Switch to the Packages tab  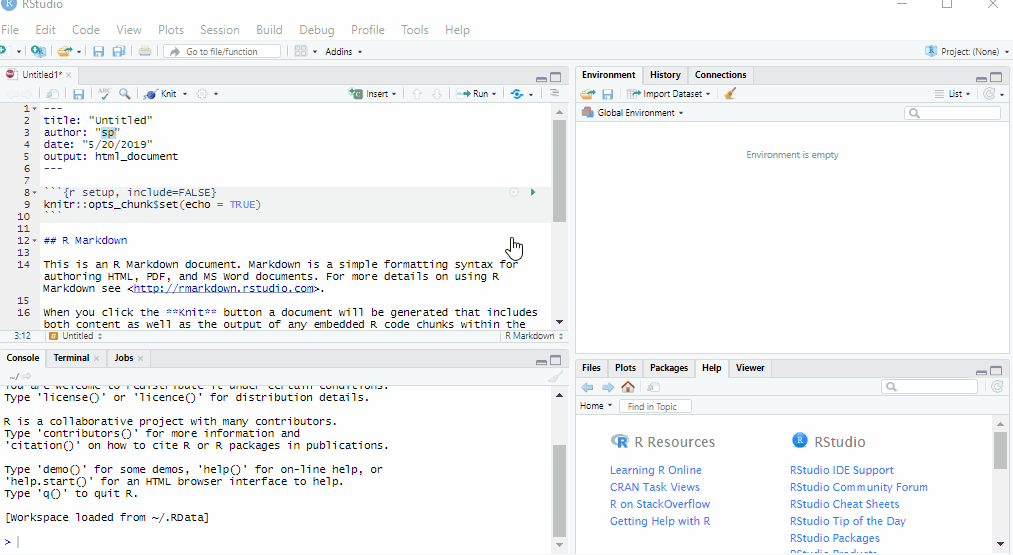pos(669,368)
